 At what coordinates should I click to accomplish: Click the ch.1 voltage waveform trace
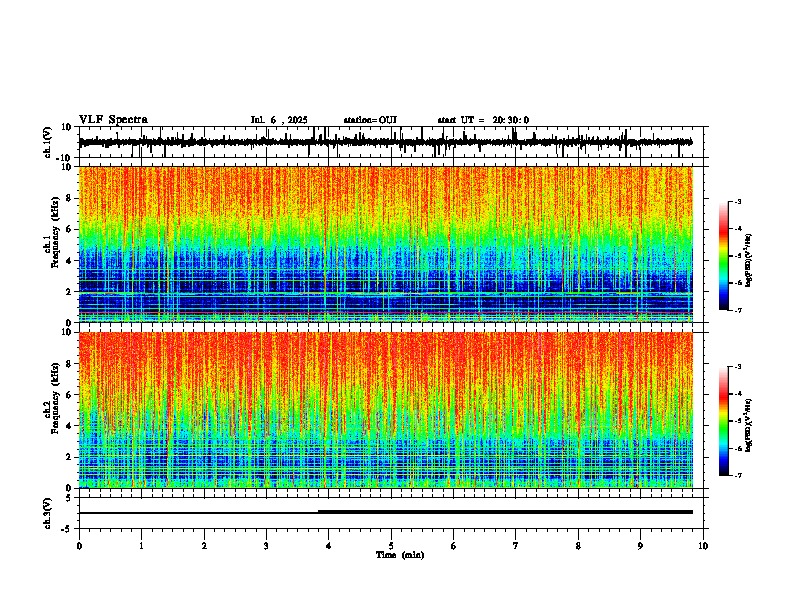[x=385, y=142]
